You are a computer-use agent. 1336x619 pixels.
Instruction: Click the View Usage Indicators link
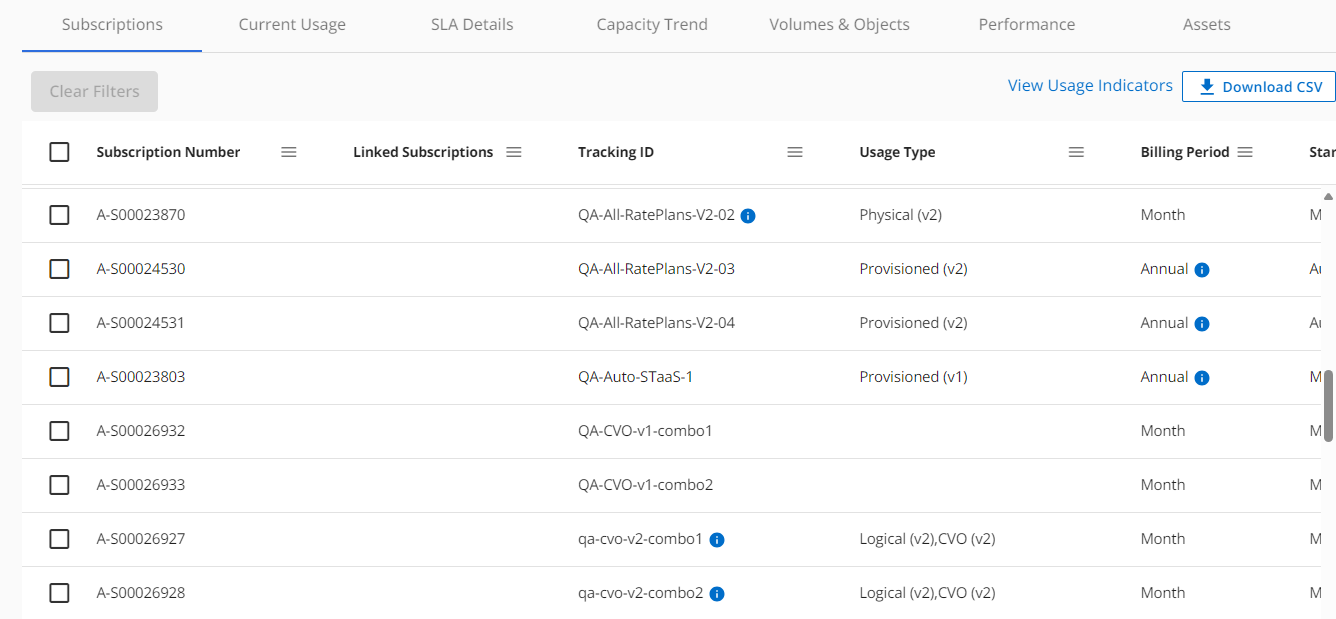click(1090, 86)
